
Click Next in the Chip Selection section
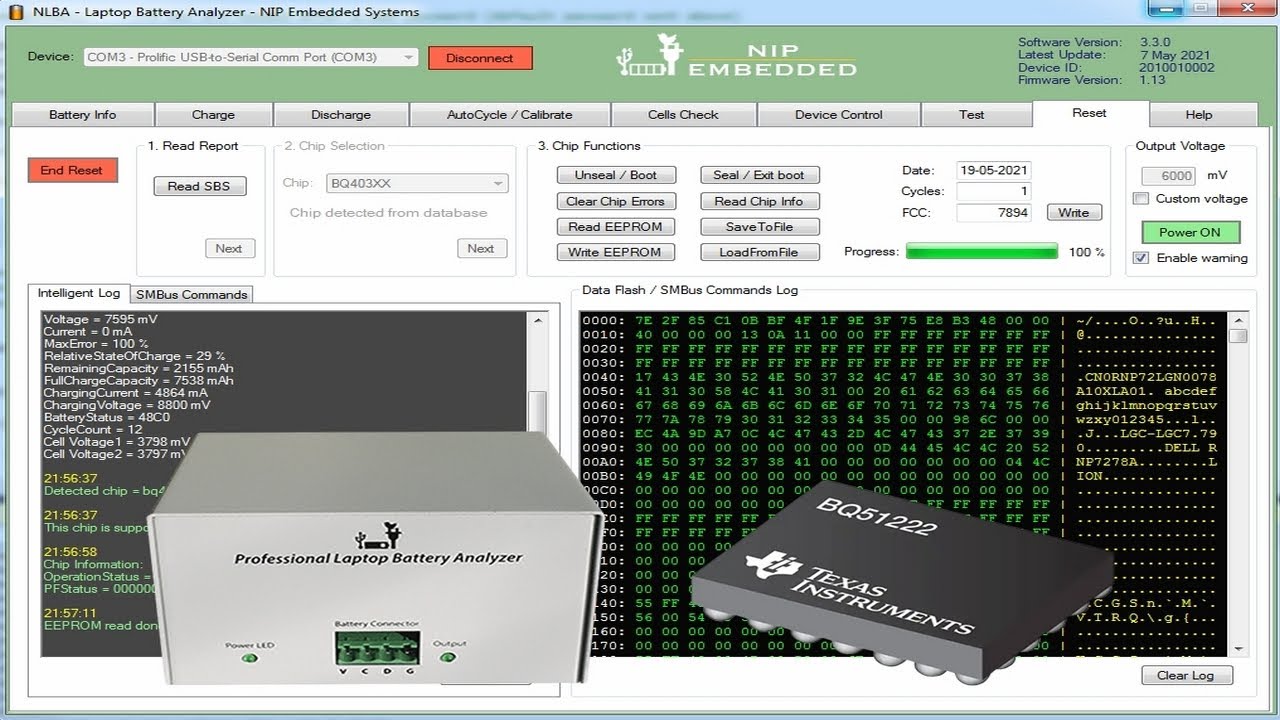481,248
